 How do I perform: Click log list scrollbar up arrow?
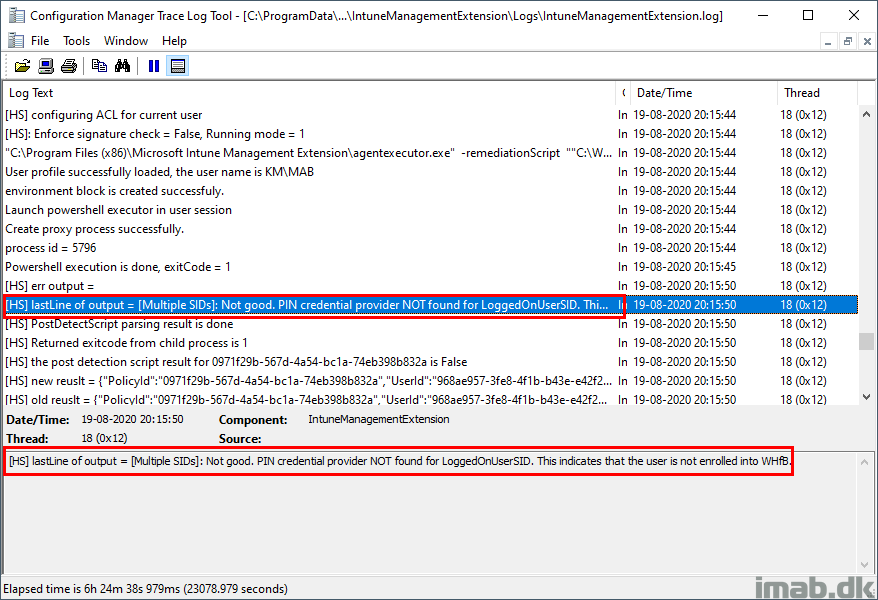tap(866, 114)
